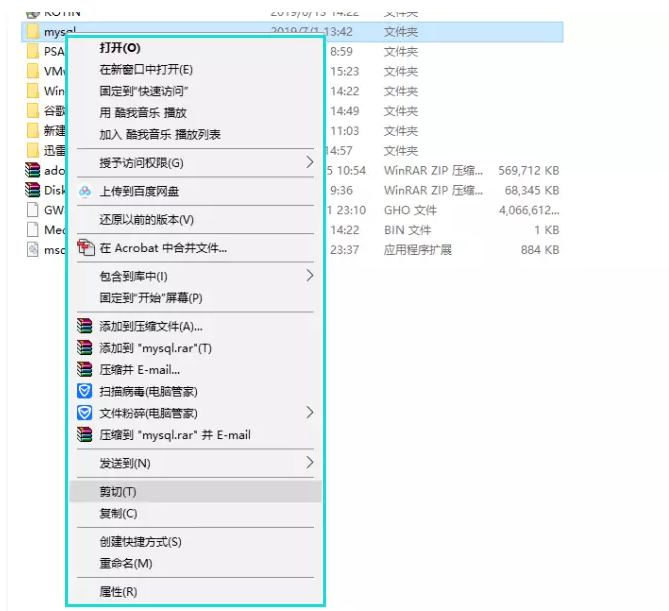Viewport: 669px width, 611px height.
Task: Click shield icon beside 文件粉碎(电脑管家)
Action: click(x=84, y=413)
